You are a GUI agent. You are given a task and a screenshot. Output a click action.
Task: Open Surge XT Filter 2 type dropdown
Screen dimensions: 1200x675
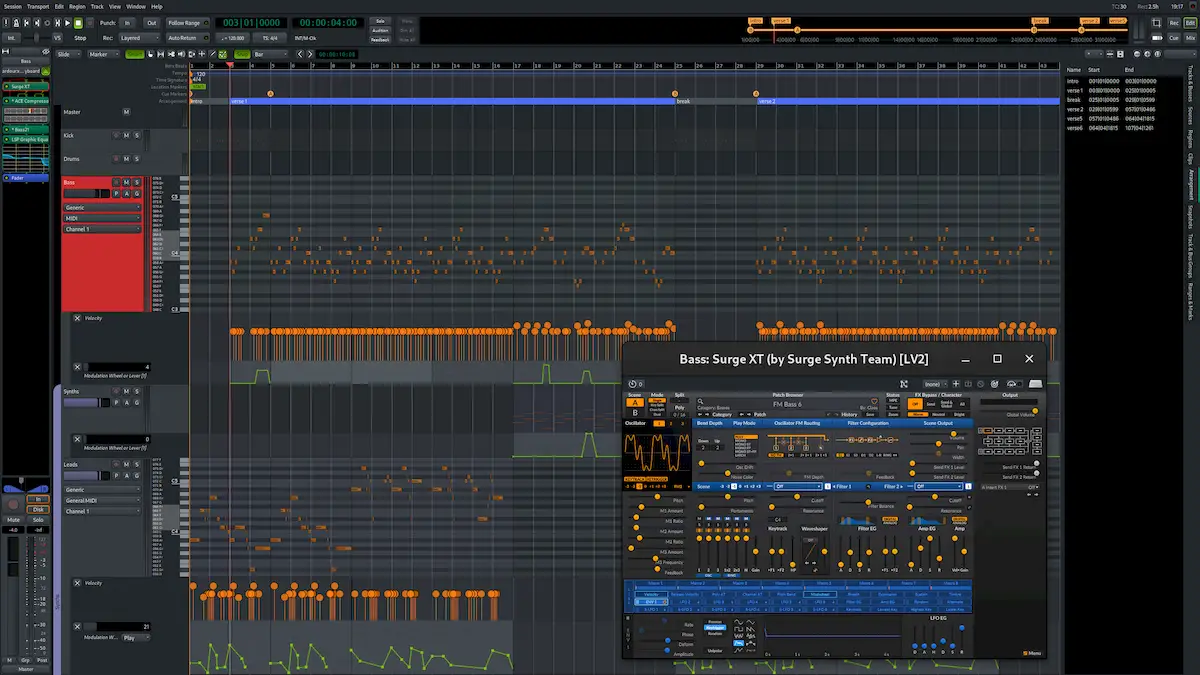point(938,486)
